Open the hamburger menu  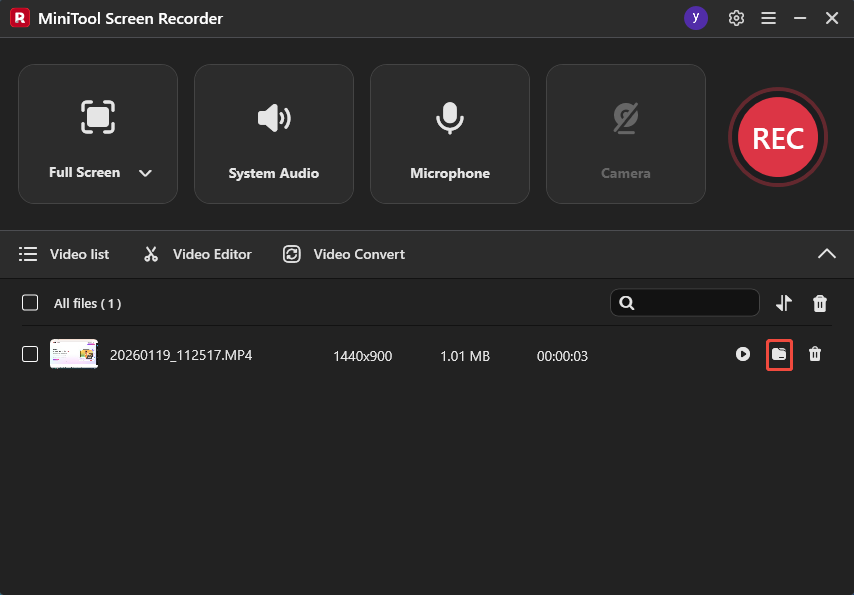click(x=768, y=18)
